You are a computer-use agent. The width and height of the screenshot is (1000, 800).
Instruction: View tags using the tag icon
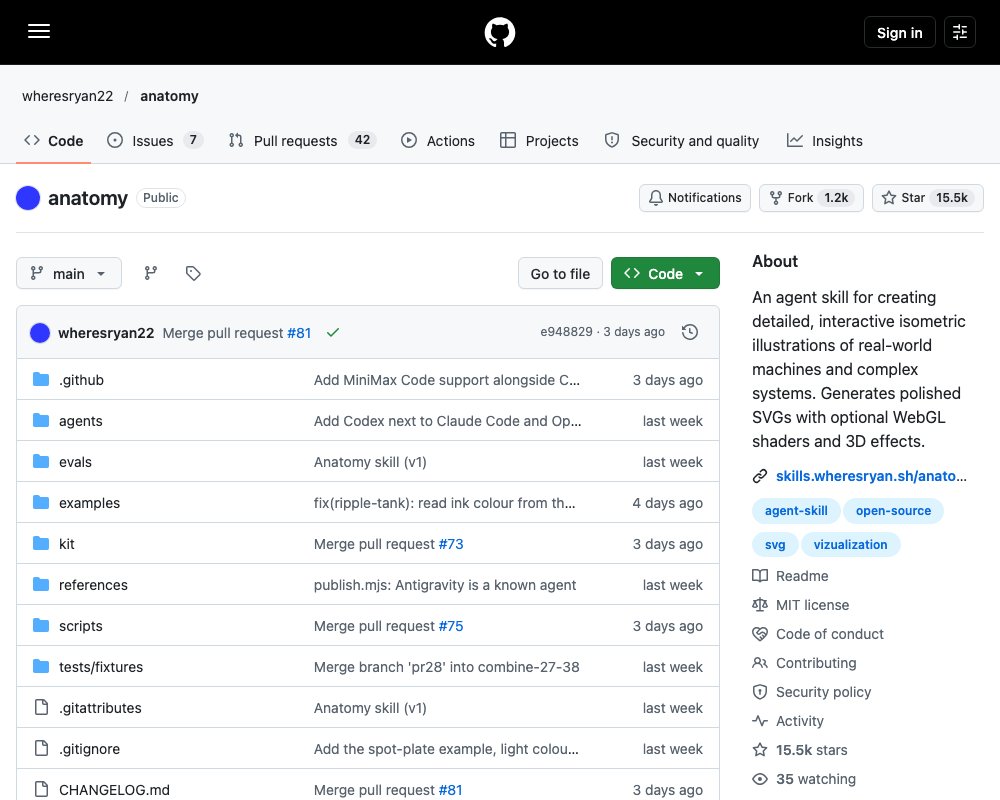pos(193,273)
